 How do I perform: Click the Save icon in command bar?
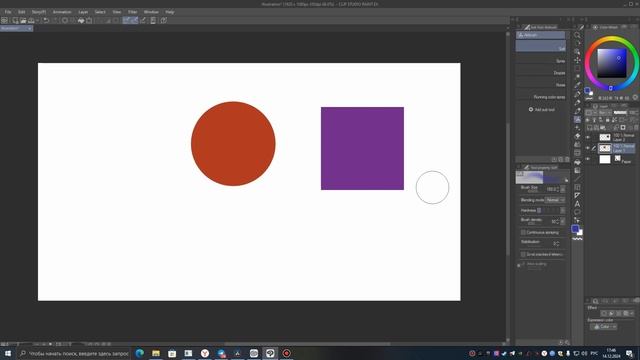coord(31,20)
